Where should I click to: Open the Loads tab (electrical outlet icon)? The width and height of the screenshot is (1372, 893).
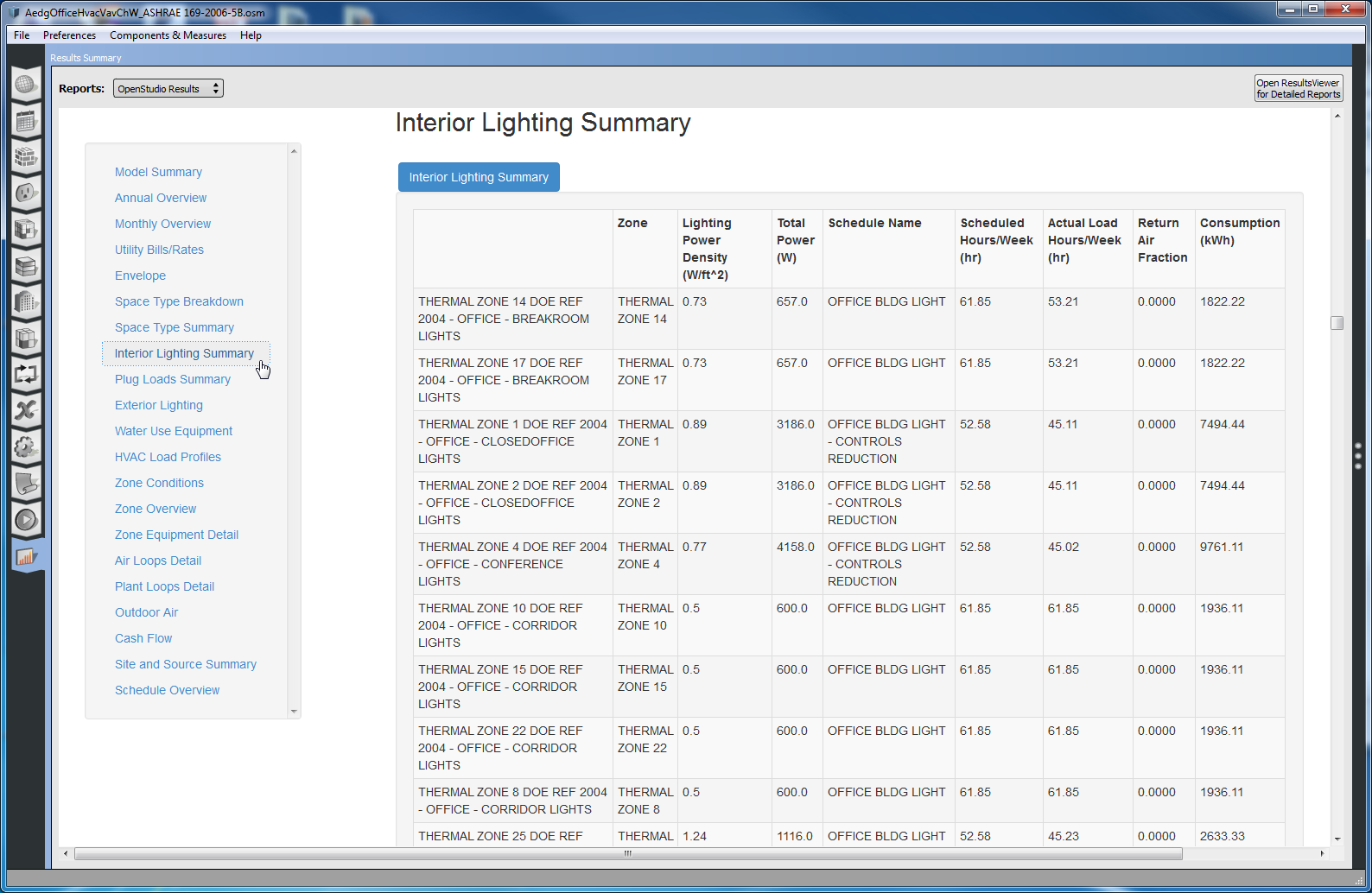26,193
